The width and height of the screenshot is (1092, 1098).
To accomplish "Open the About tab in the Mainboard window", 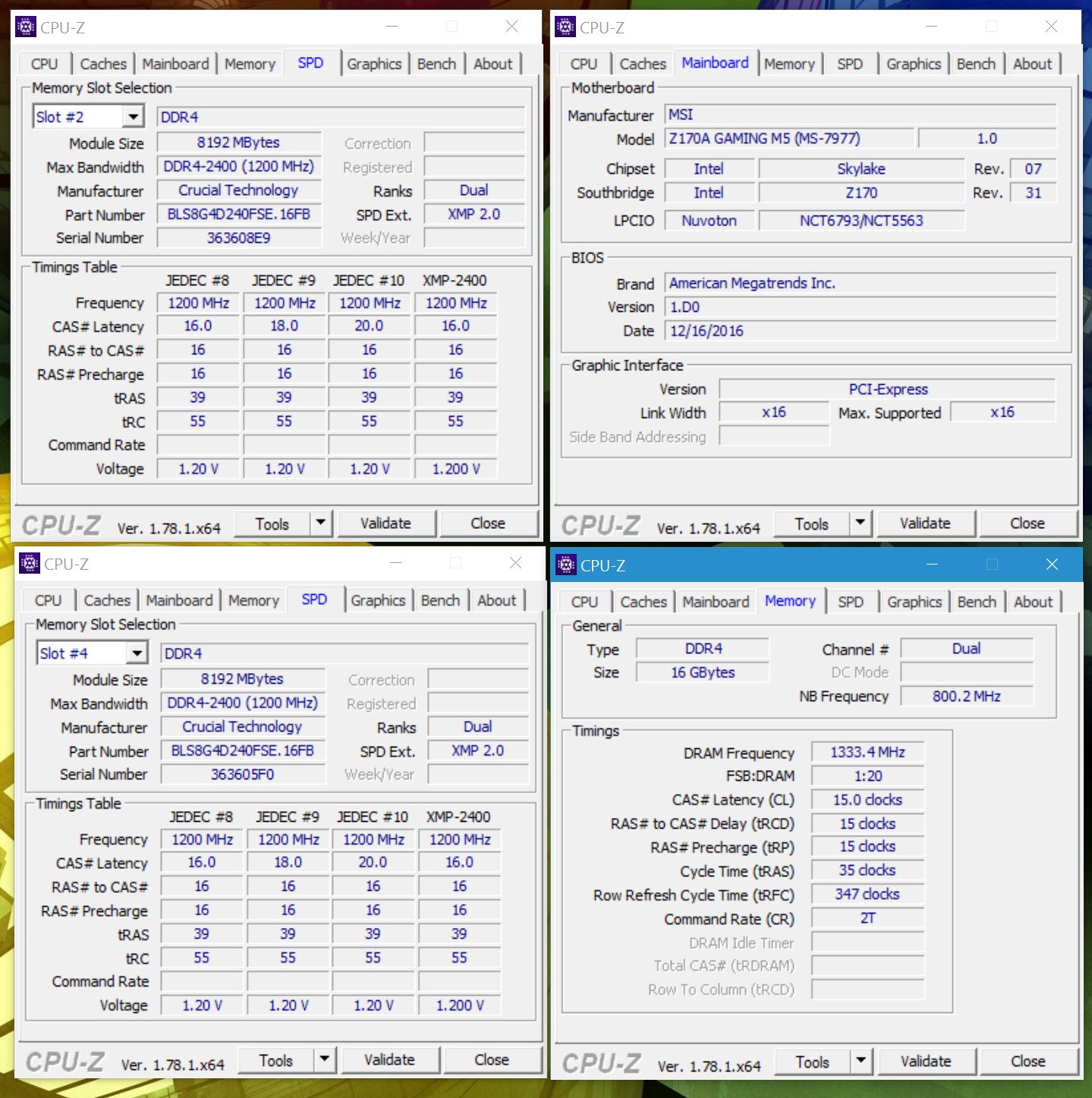I will tap(1033, 64).
